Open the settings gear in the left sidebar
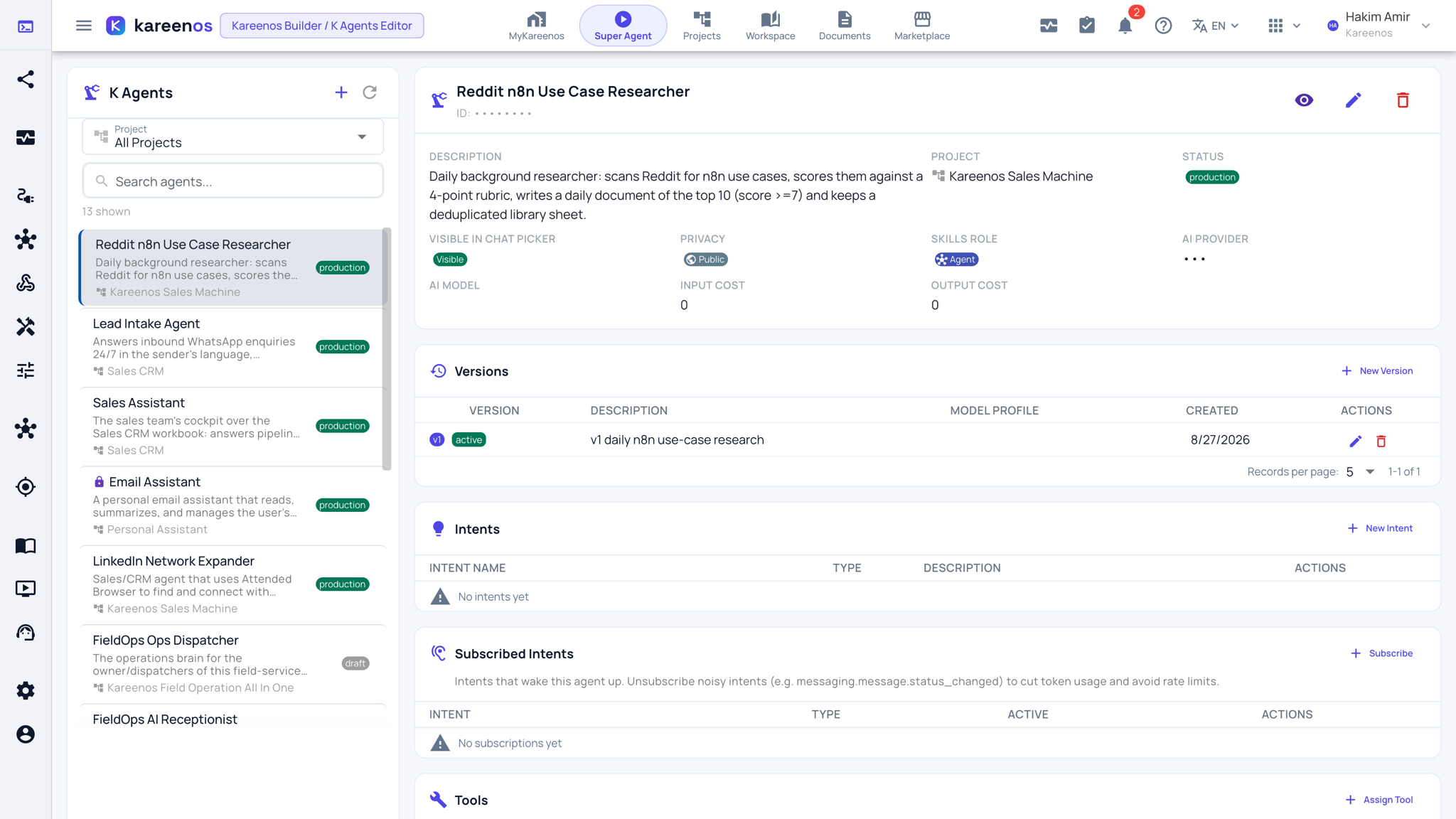The width and height of the screenshot is (1456, 819). 26,690
